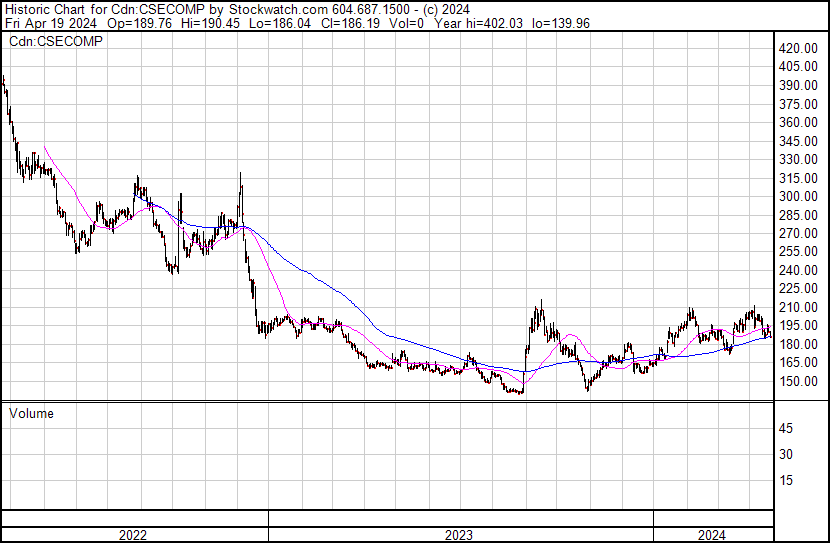Screen dimensions: 830x543
Task: Click the 15 volume axis label
Action: tap(786, 481)
